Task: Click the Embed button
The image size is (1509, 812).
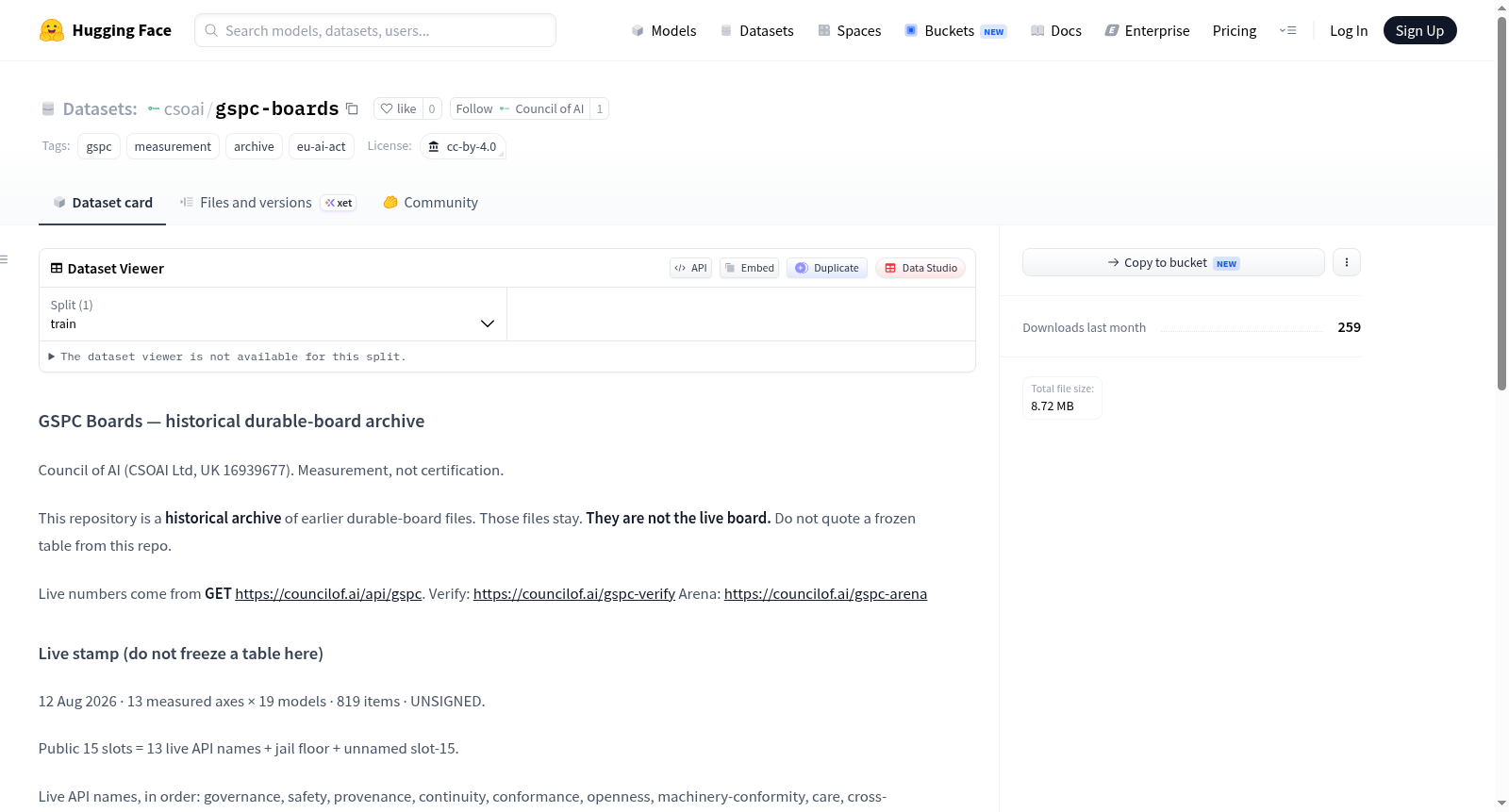Action: (x=750, y=268)
